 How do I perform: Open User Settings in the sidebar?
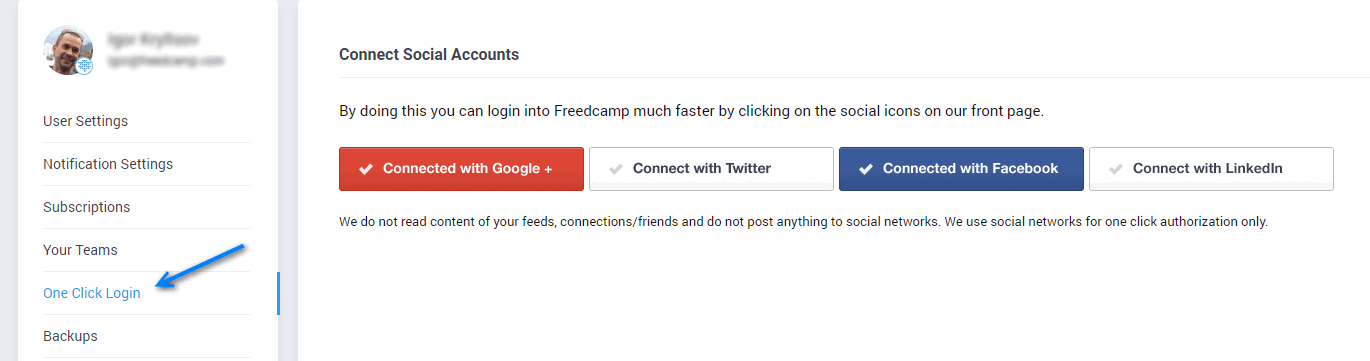[x=85, y=121]
